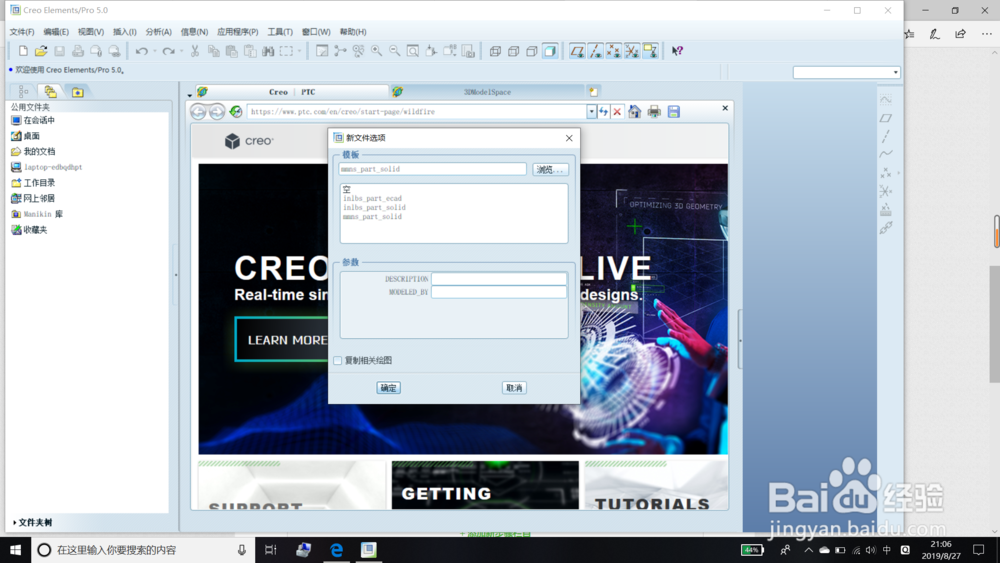Open context help with the question-arrow icon
This screenshot has width=1000, height=563.
(x=677, y=51)
